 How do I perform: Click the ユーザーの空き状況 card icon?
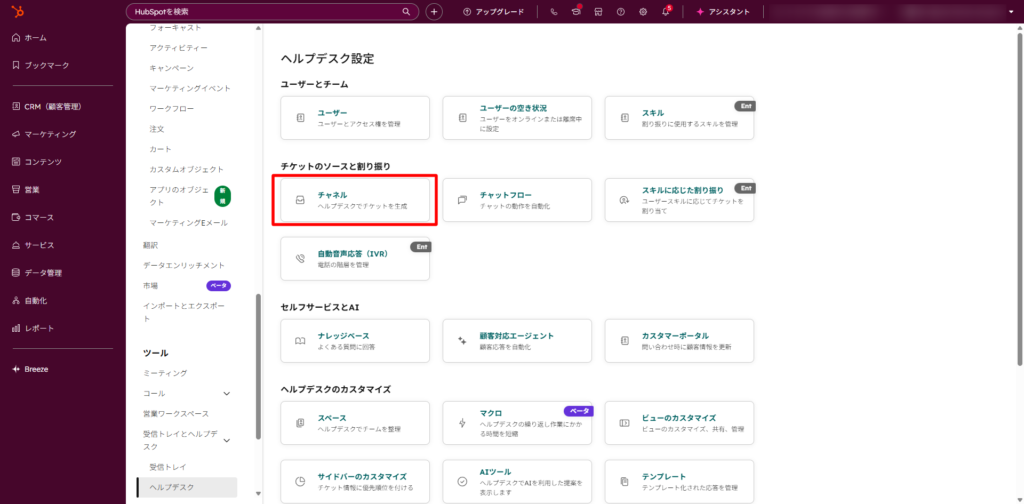tap(462, 118)
